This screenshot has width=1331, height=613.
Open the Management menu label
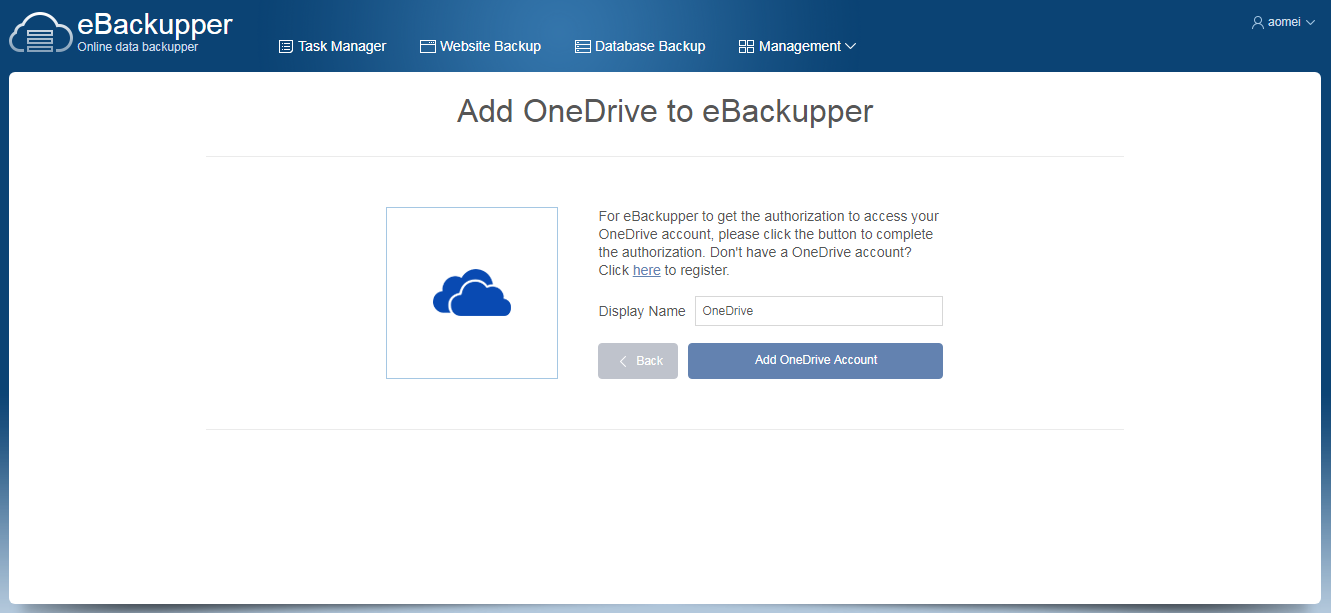[x=800, y=46]
